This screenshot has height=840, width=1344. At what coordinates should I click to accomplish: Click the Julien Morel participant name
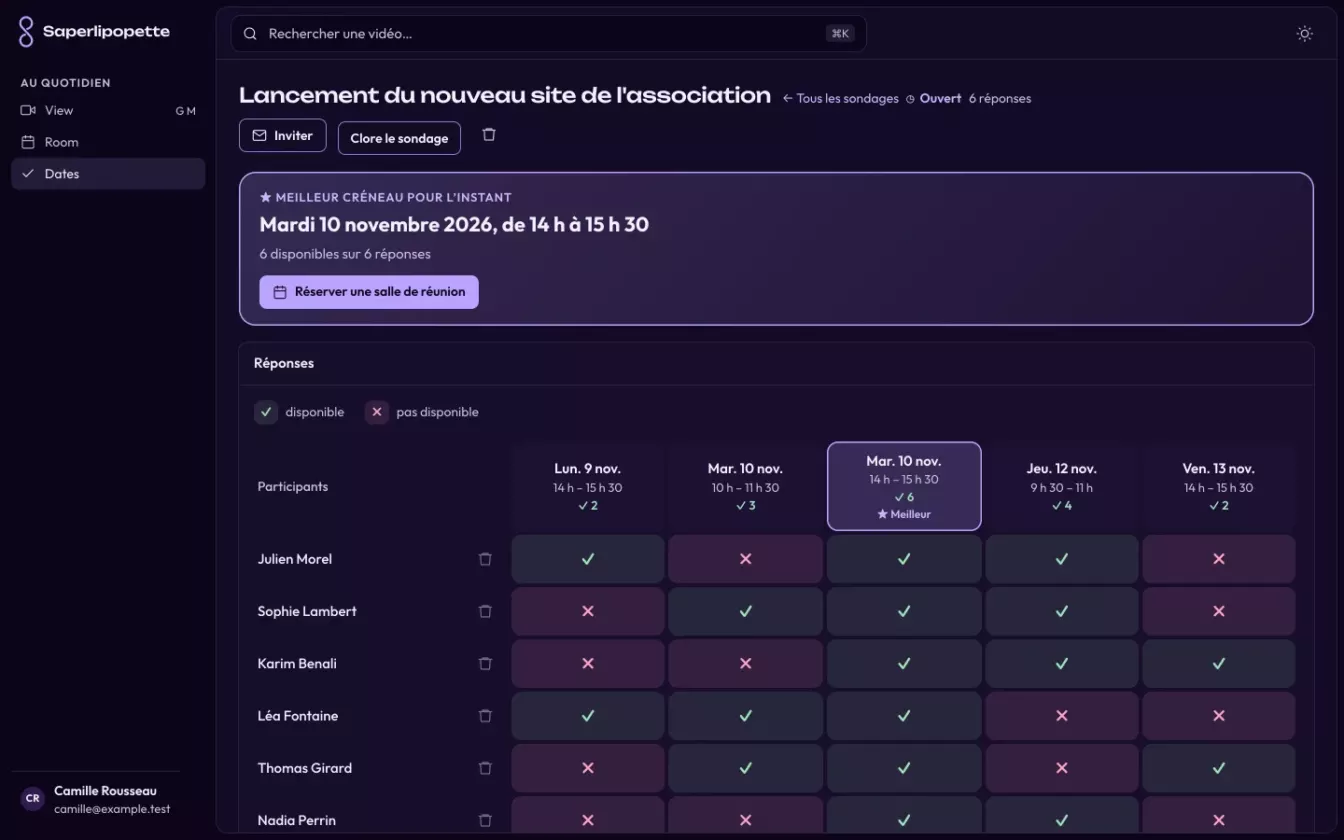click(295, 559)
